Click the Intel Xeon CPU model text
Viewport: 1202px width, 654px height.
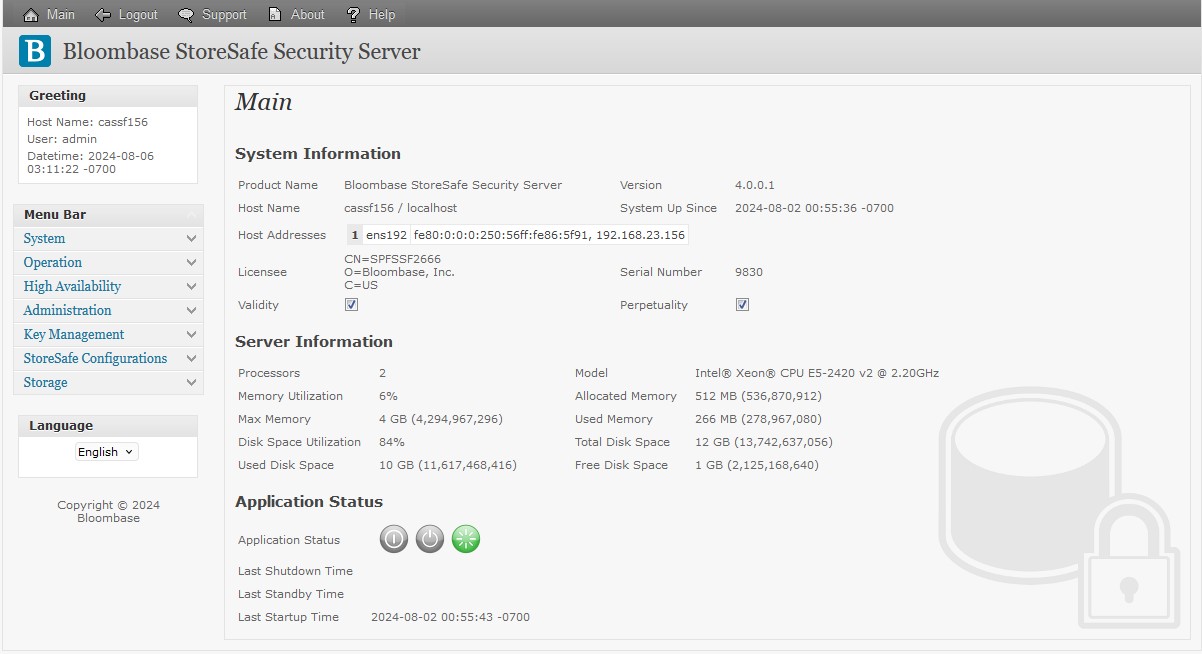[817, 373]
